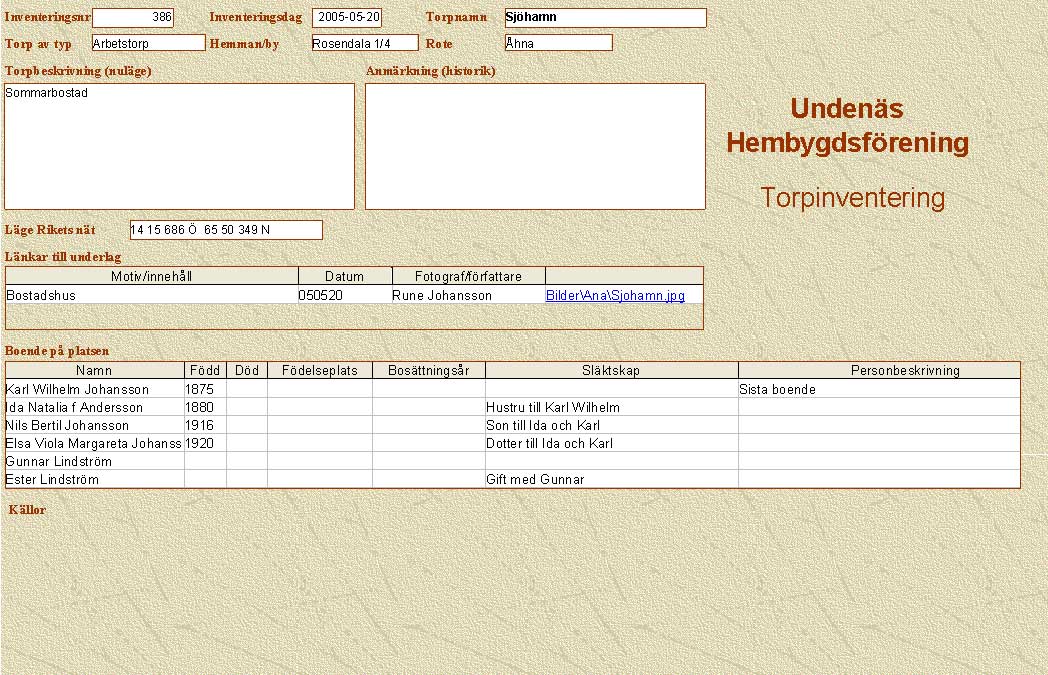Image resolution: width=1048 pixels, height=675 pixels.
Task: Click the Inventeringsnr field showing 386
Action: [133, 18]
